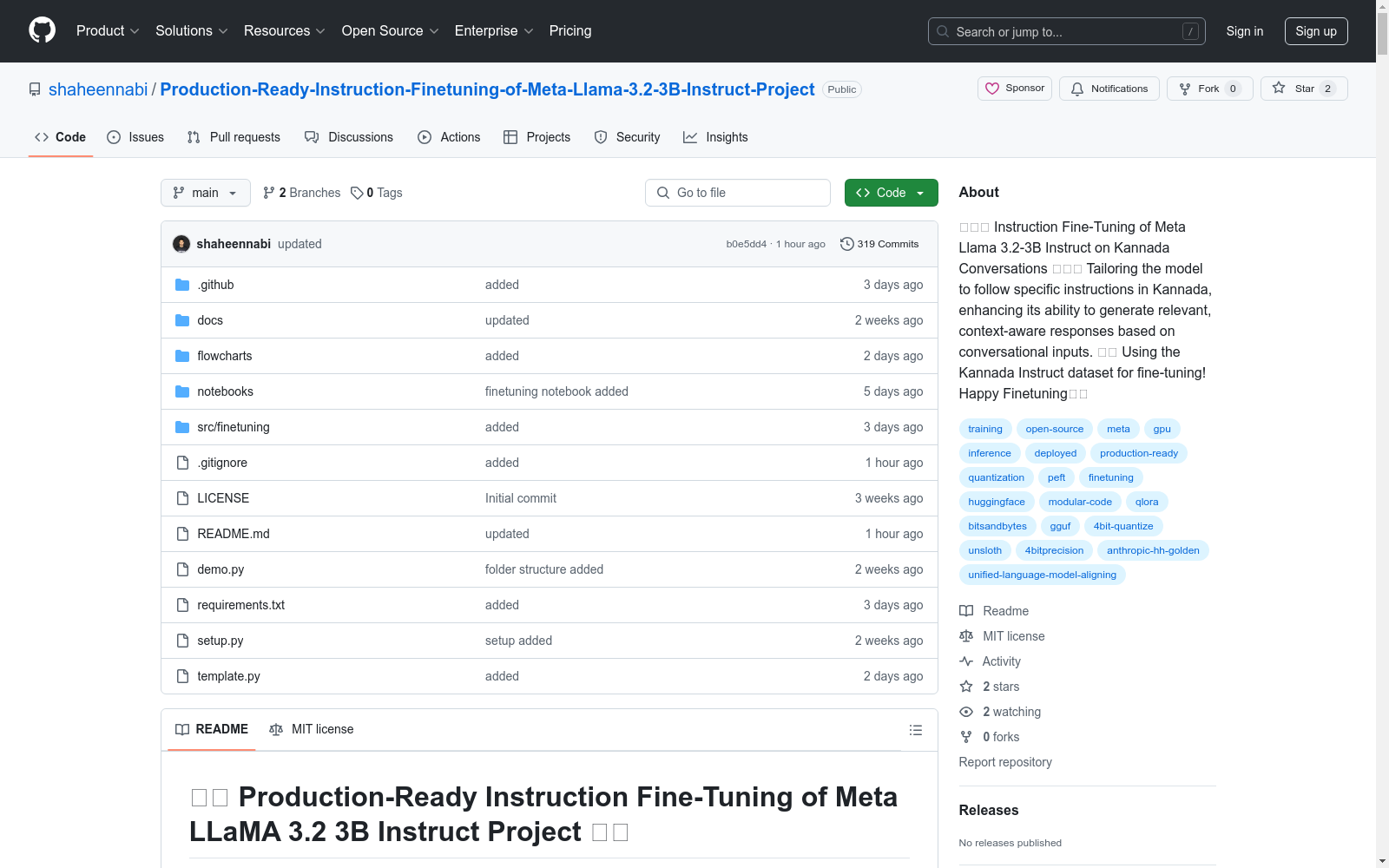The width and height of the screenshot is (1389, 868).
Task: Click the search magnifier icon in header
Action: [943, 31]
